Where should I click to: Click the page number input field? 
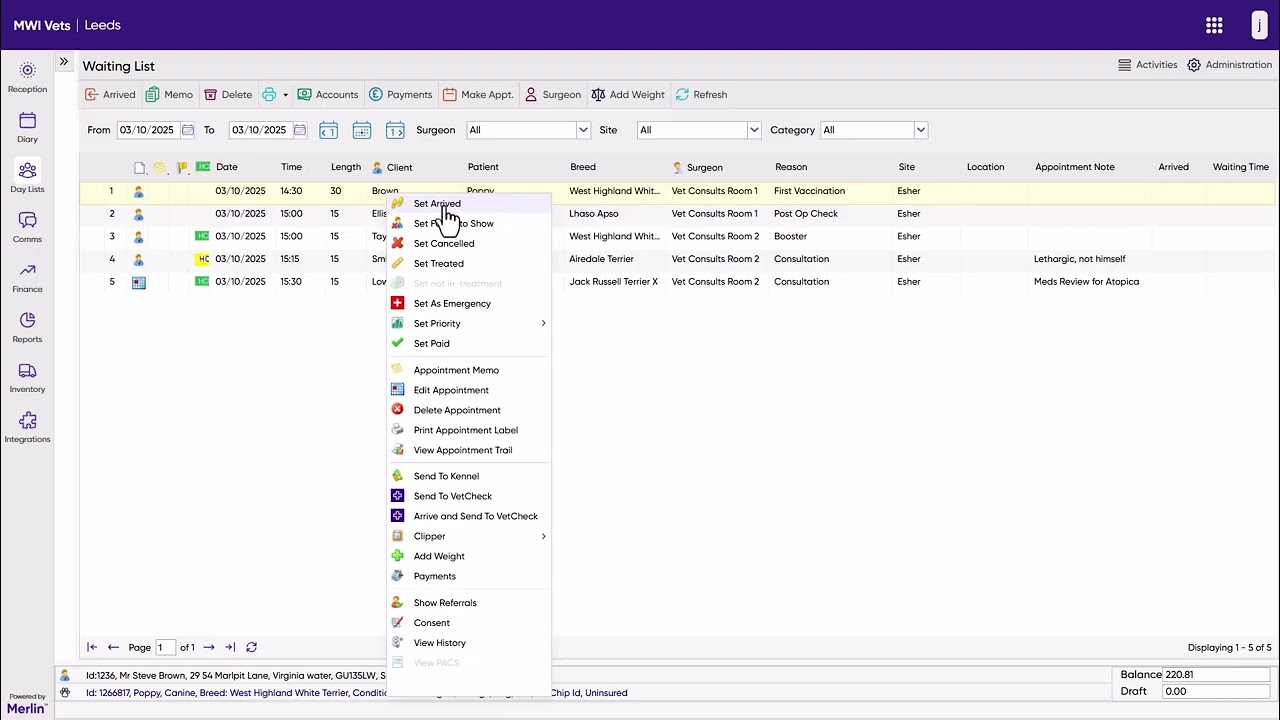click(x=165, y=647)
